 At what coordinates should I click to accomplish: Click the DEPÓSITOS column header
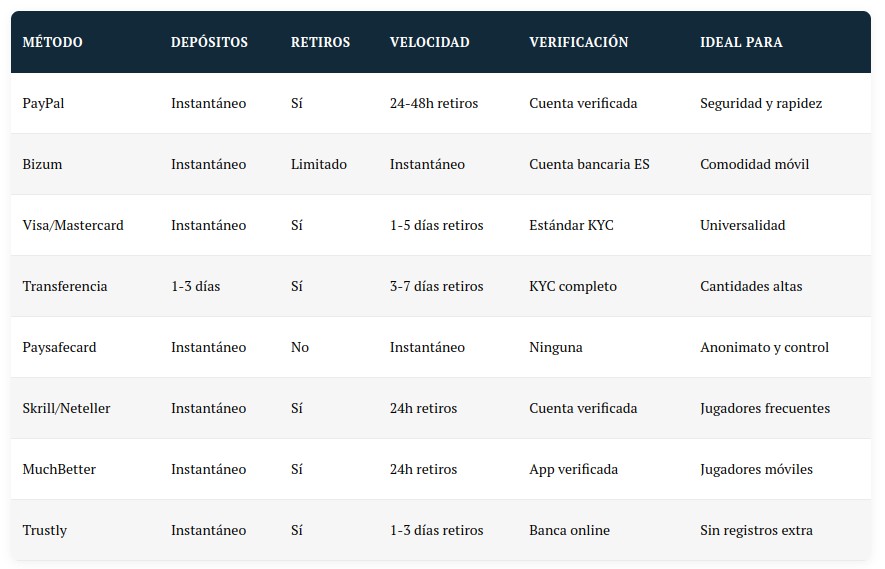(209, 42)
